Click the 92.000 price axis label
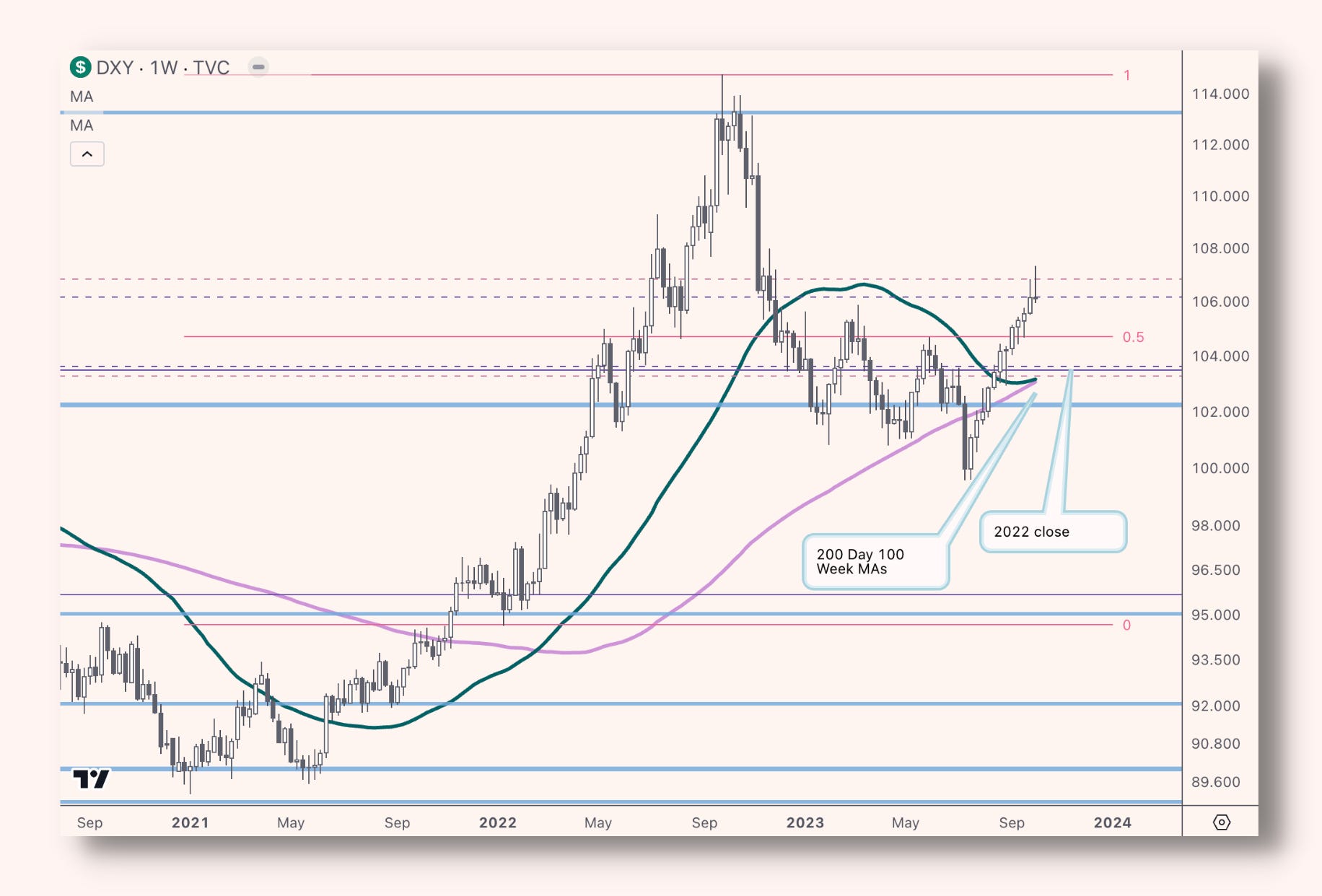This screenshot has height=896, width=1322. [x=1216, y=706]
